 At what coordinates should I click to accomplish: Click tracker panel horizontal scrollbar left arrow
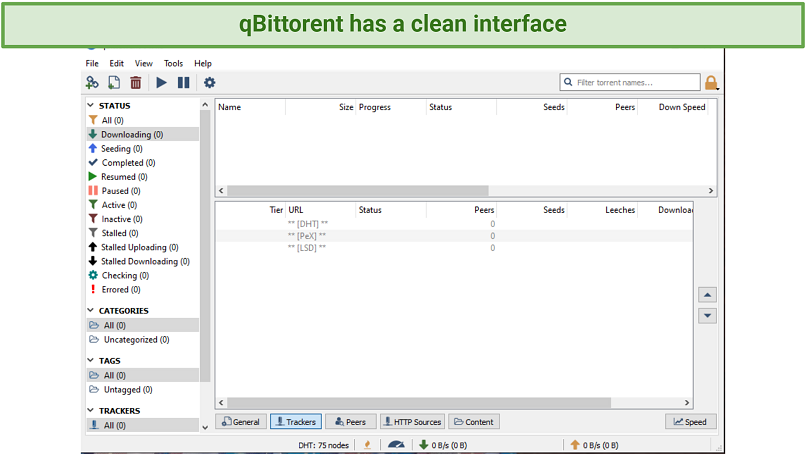(x=221, y=403)
